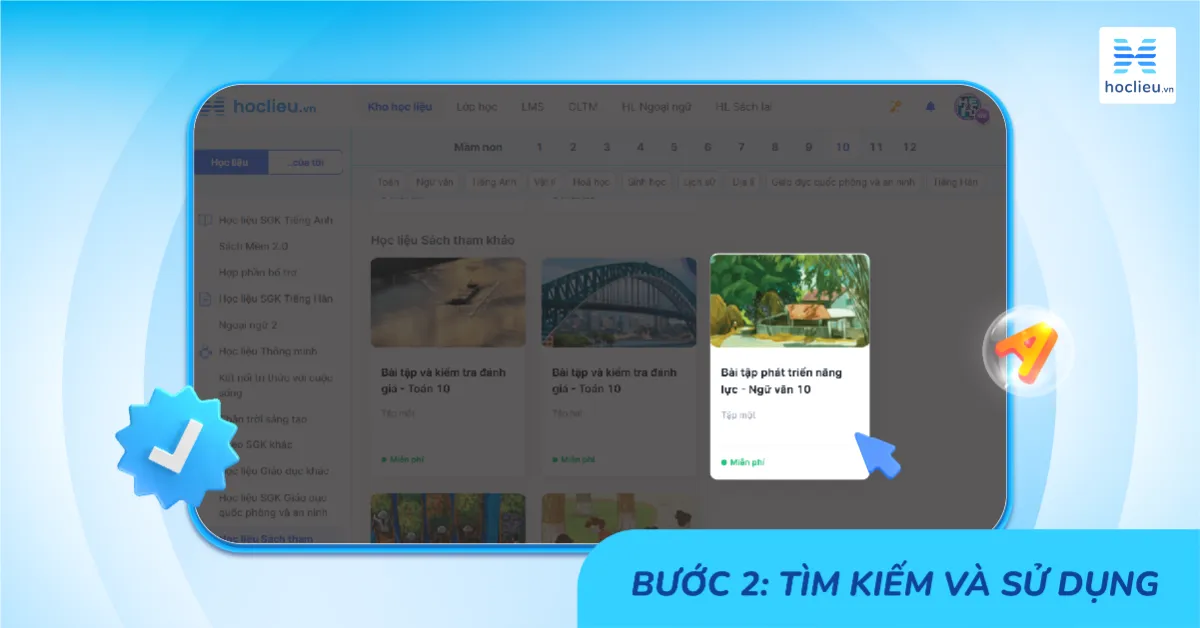The width and height of the screenshot is (1200, 628).
Task: Open thumbnail of Toán 10 Tập một card
Action: point(448,303)
